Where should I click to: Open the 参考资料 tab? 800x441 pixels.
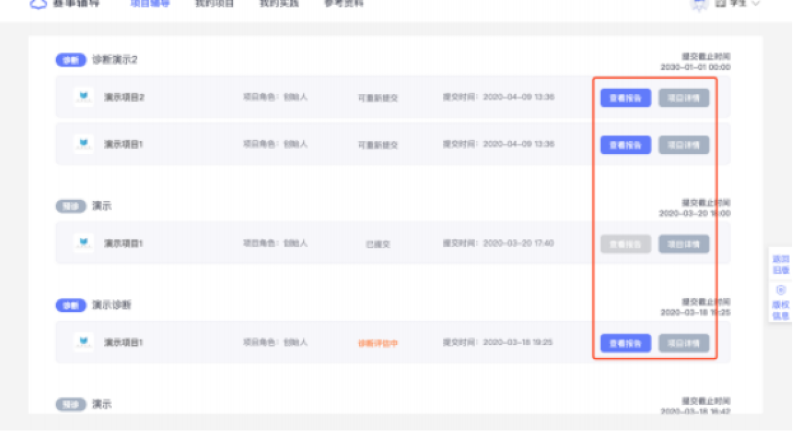344,4
